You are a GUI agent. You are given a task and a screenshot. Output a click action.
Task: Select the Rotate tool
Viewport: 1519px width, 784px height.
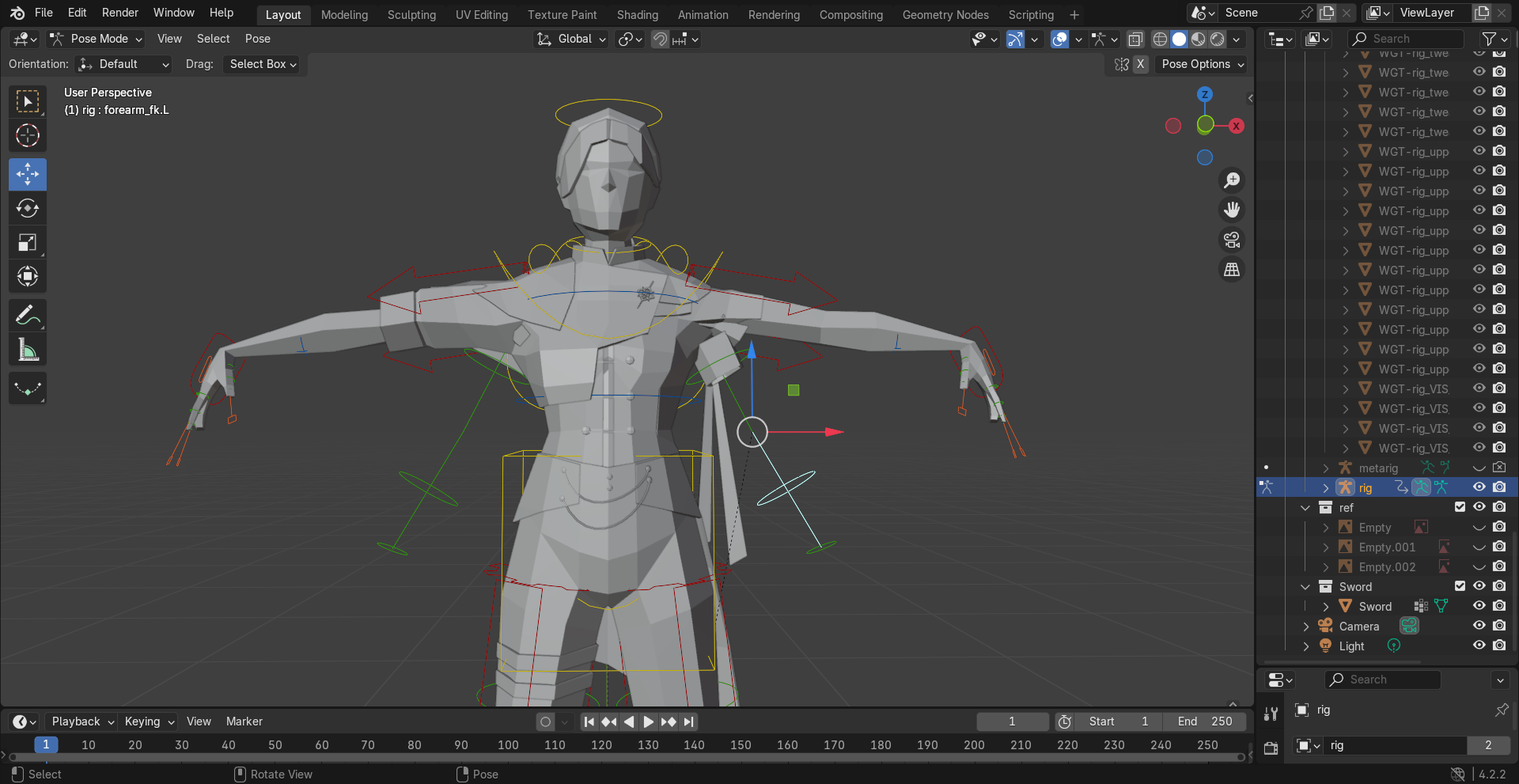click(x=28, y=208)
